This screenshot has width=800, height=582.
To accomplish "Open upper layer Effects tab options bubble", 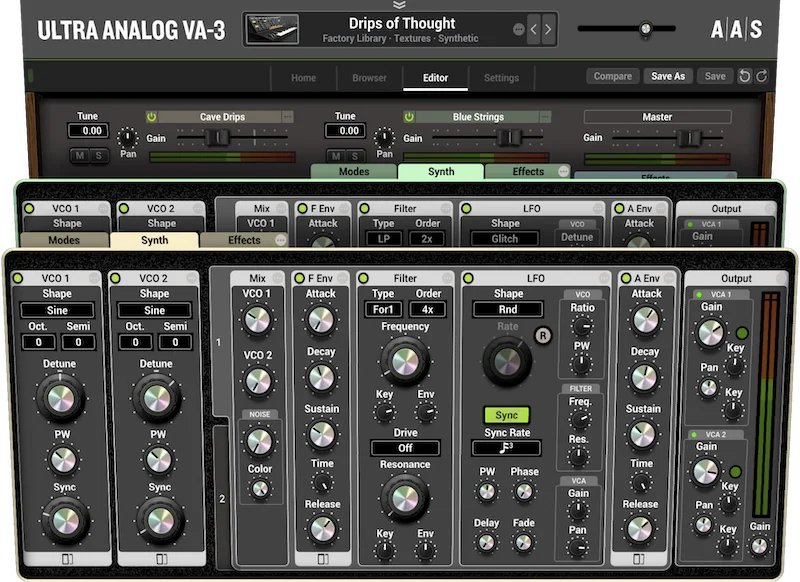I will click(x=563, y=171).
